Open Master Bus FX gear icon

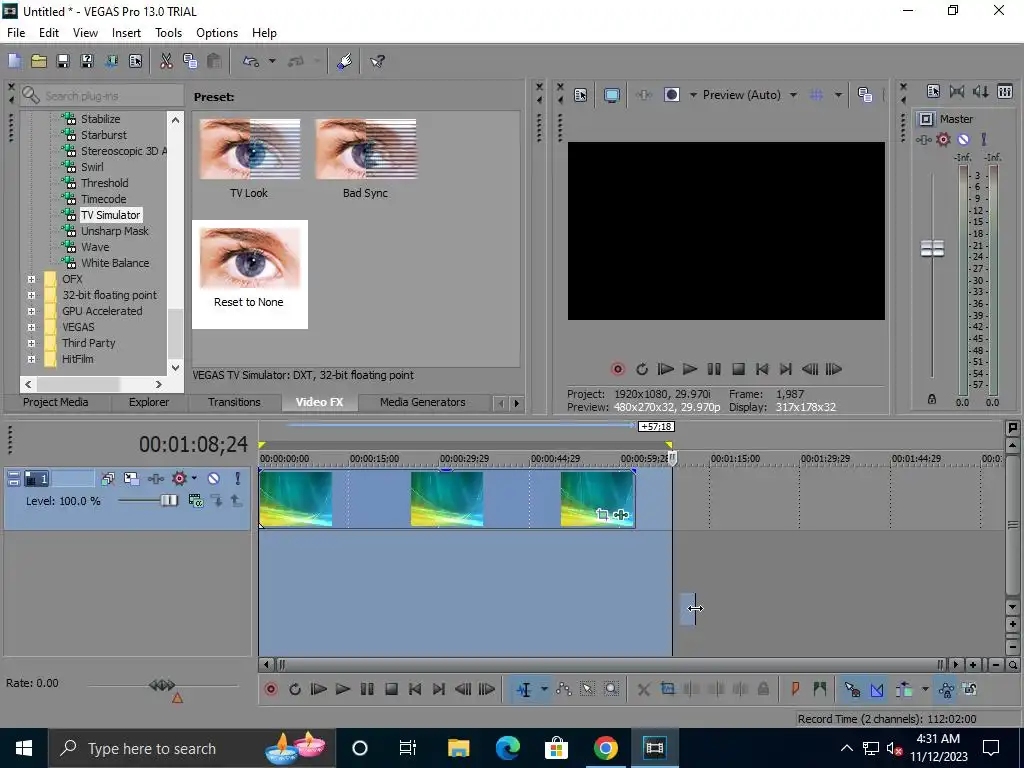[x=943, y=140]
